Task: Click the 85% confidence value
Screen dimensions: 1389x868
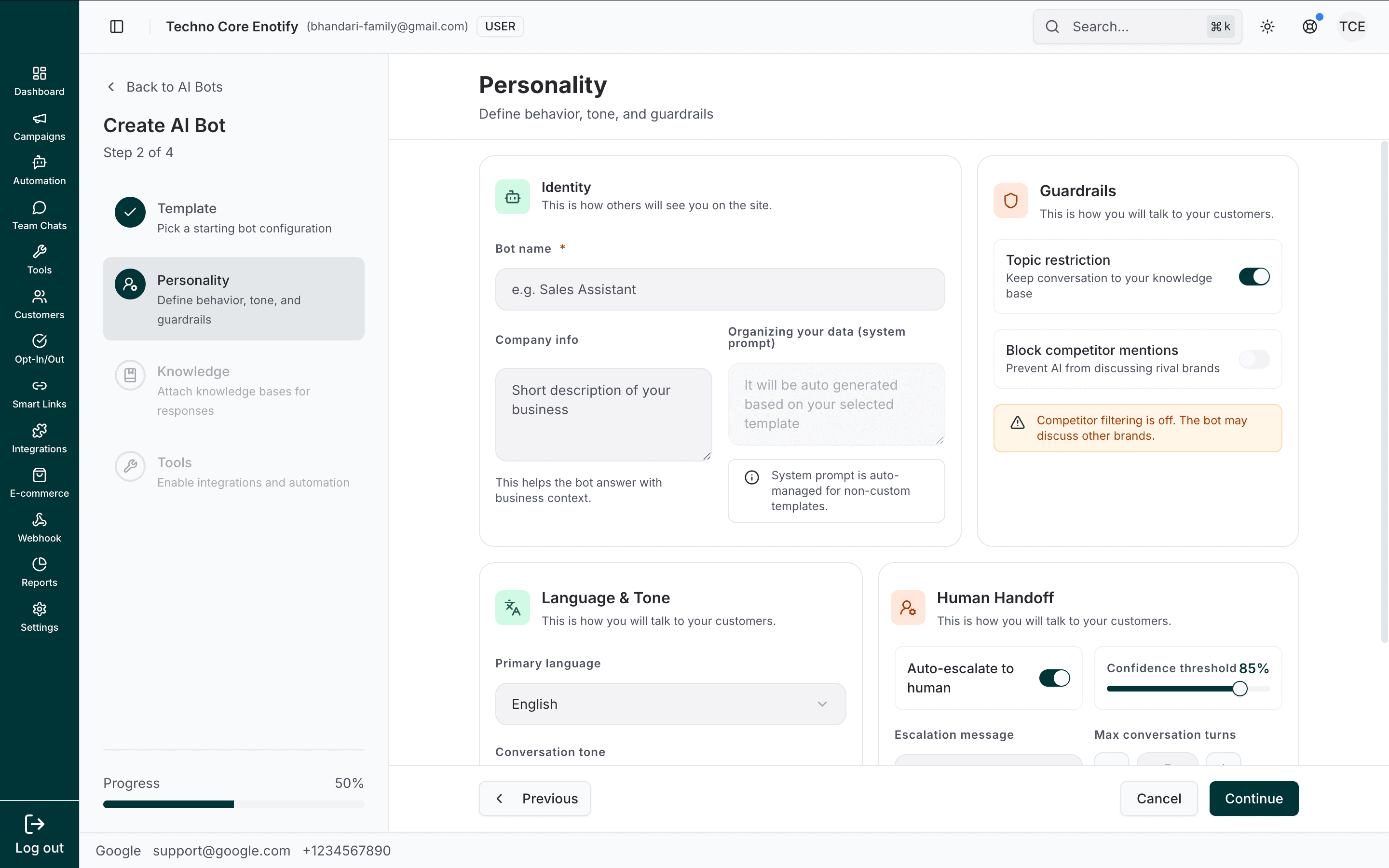Action: coord(1253,668)
